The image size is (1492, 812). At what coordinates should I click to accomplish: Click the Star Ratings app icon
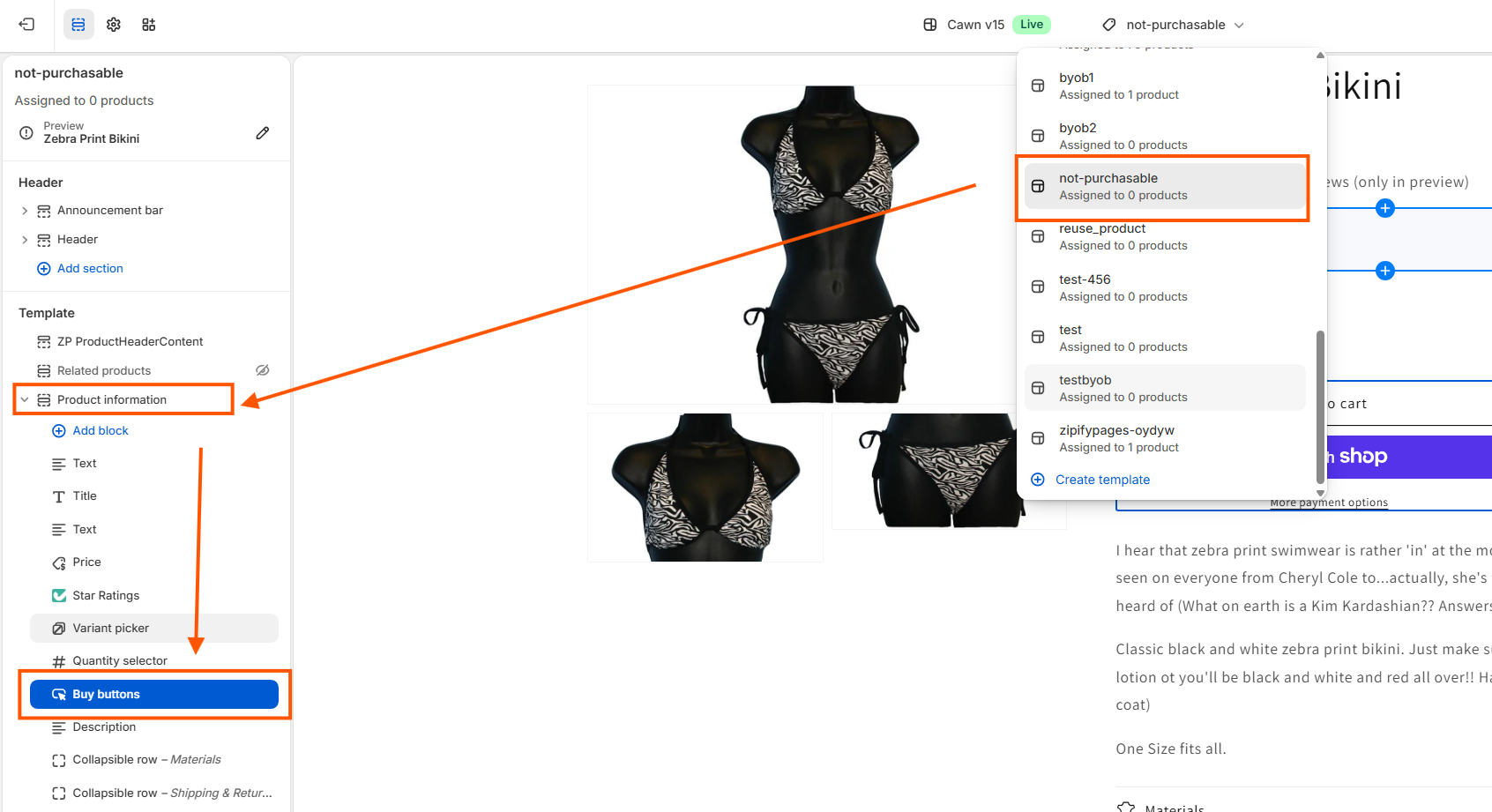tap(59, 596)
